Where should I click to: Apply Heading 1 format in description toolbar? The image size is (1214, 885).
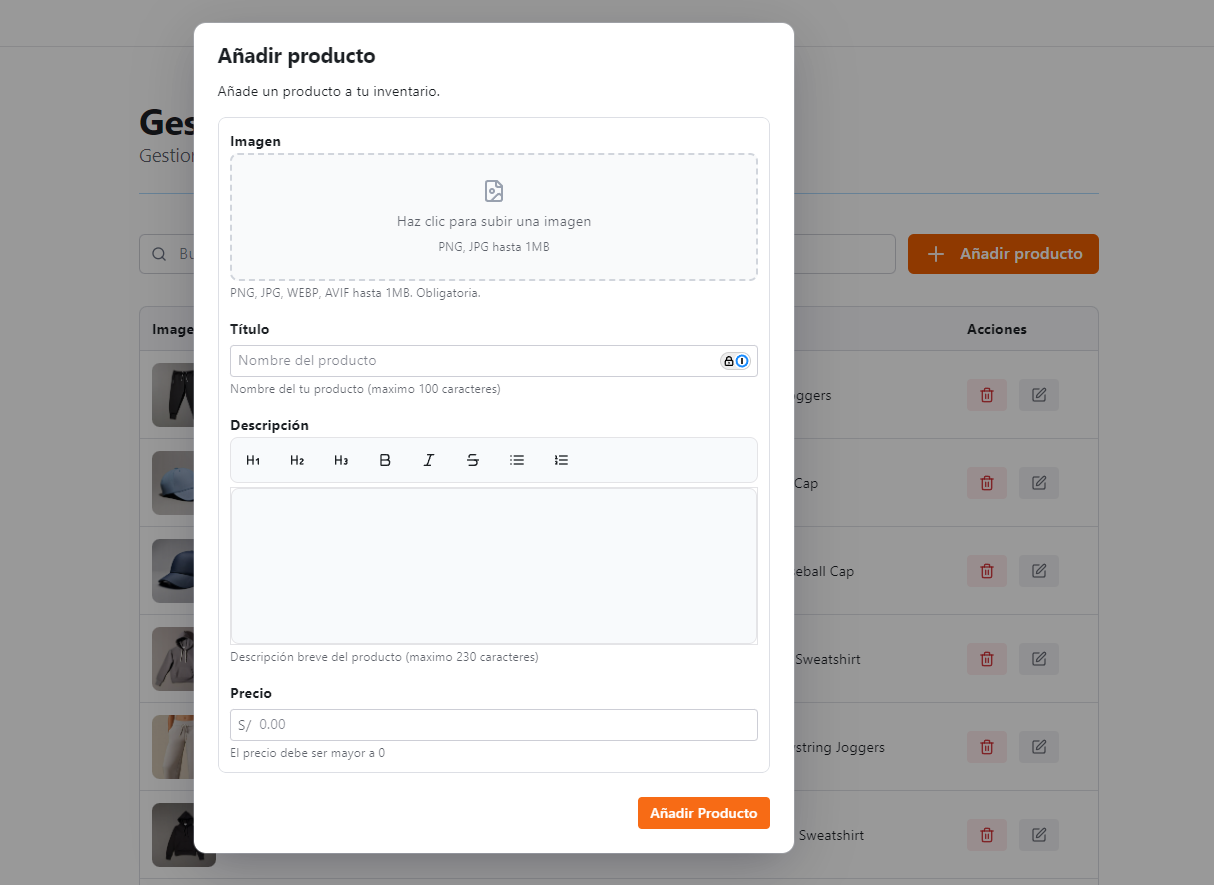(x=253, y=460)
